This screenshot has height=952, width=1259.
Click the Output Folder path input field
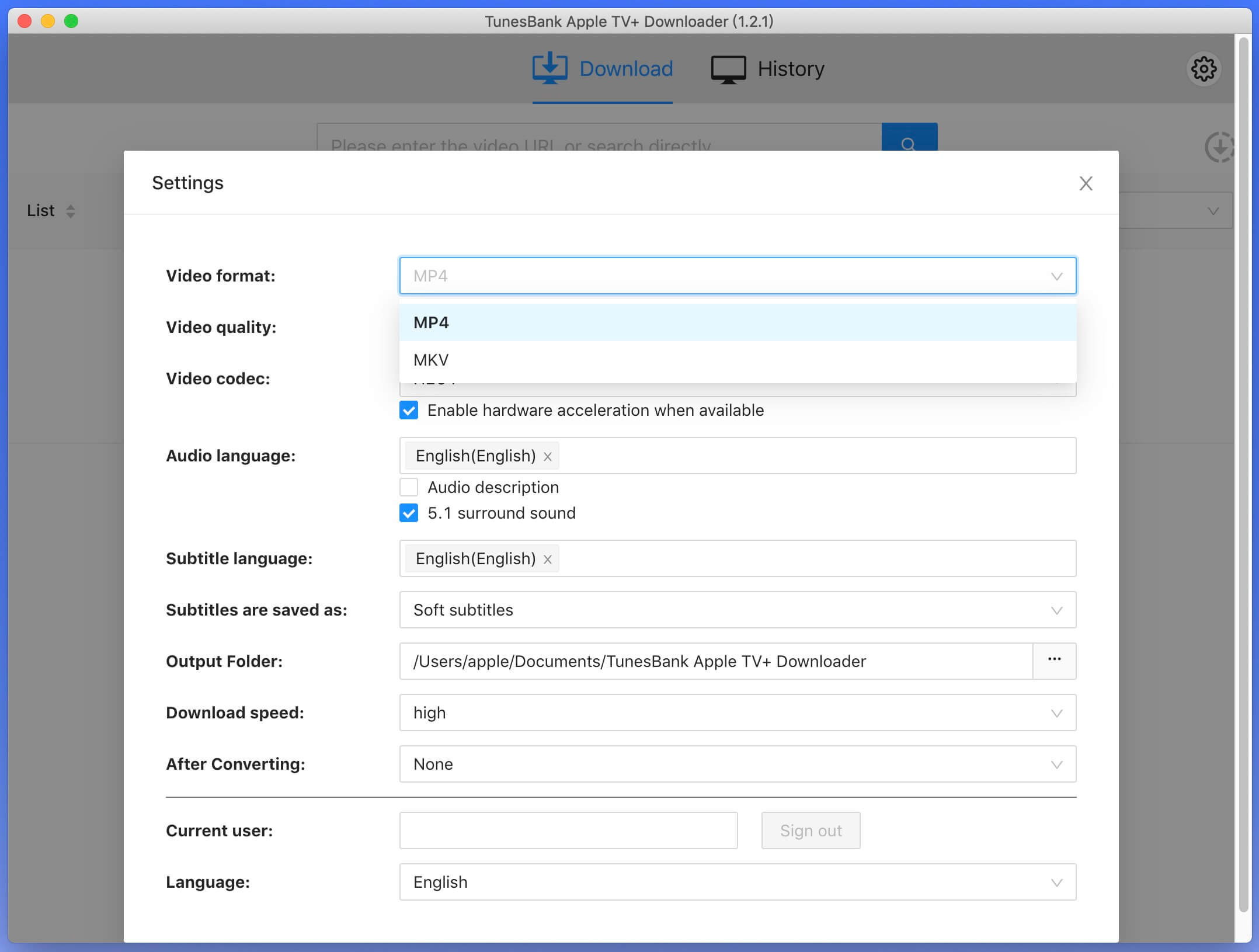point(714,660)
